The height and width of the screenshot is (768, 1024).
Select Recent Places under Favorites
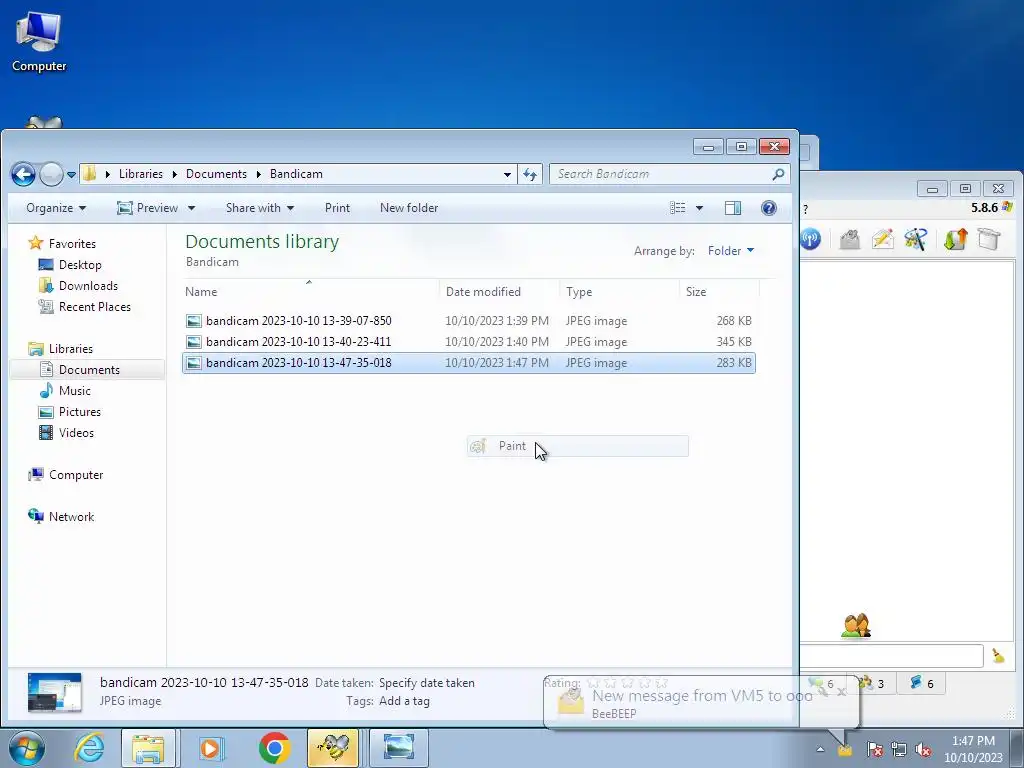[94, 306]
